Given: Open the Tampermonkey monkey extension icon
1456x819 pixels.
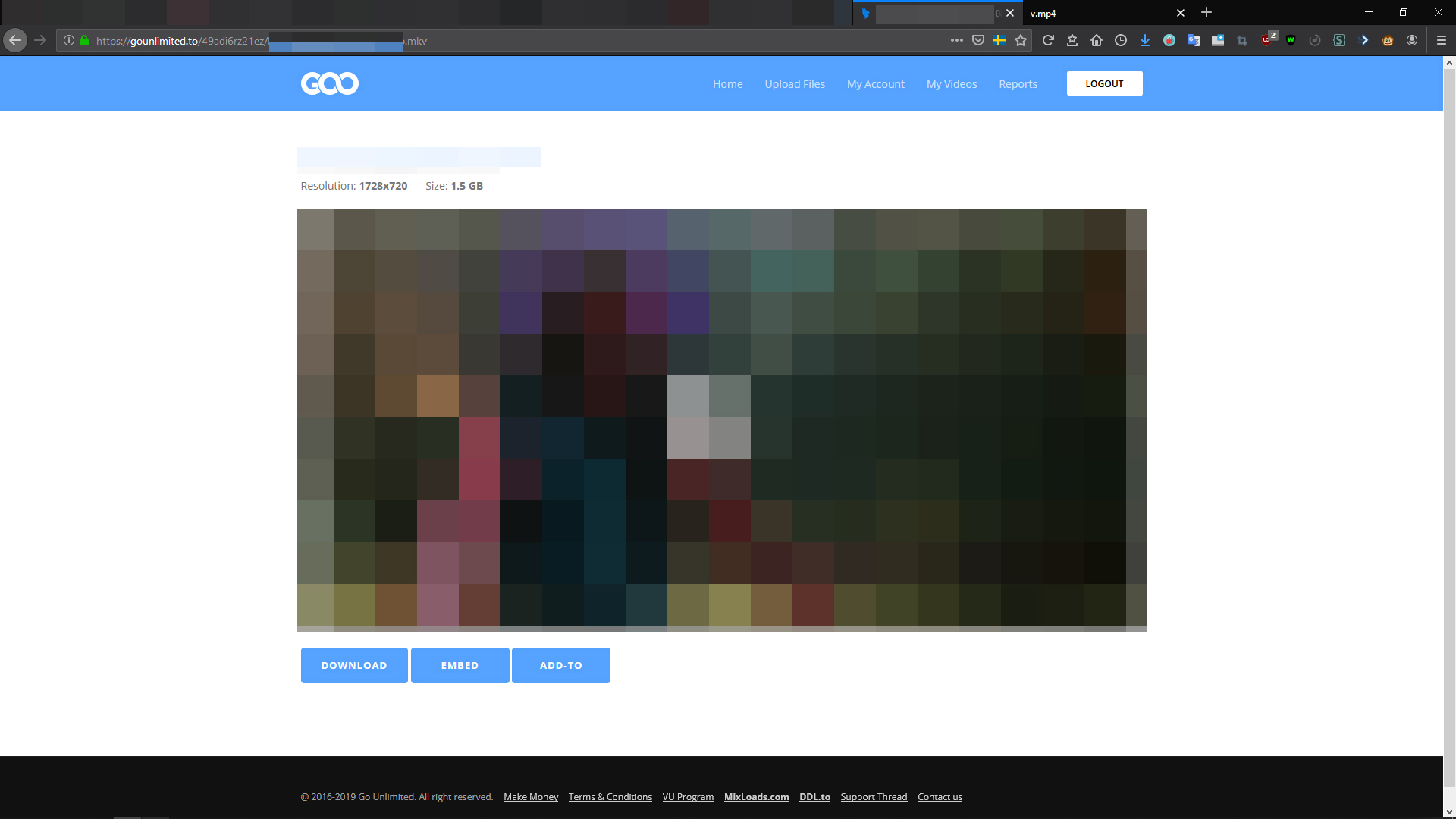Looking at the screenshot, I should [x=1388, y=41].
